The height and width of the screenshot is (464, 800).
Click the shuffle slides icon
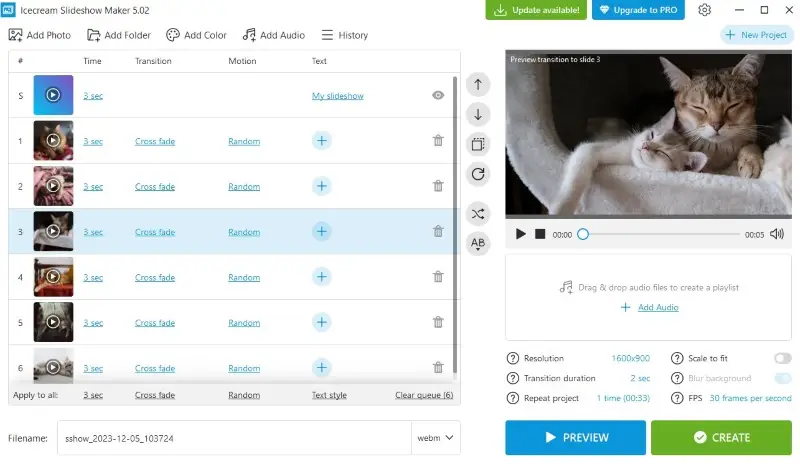(478, 213)
